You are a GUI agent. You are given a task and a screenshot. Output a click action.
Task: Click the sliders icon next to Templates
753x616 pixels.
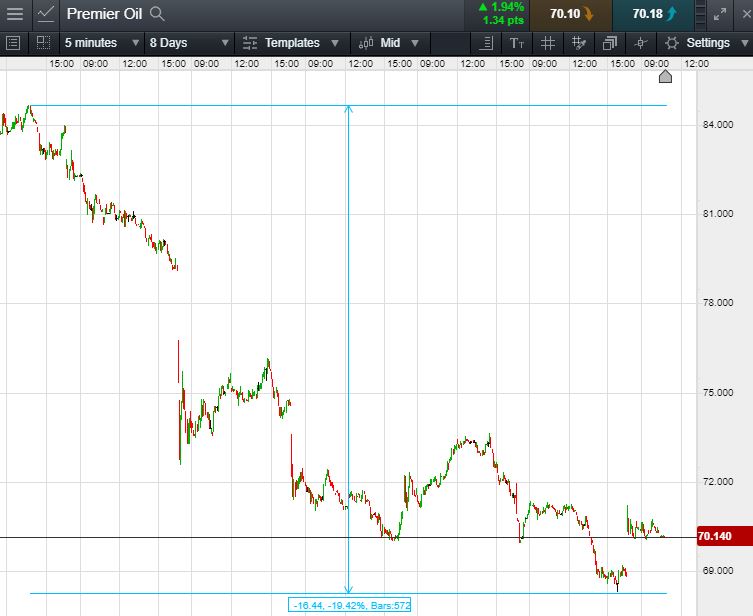tap(250, 43)
